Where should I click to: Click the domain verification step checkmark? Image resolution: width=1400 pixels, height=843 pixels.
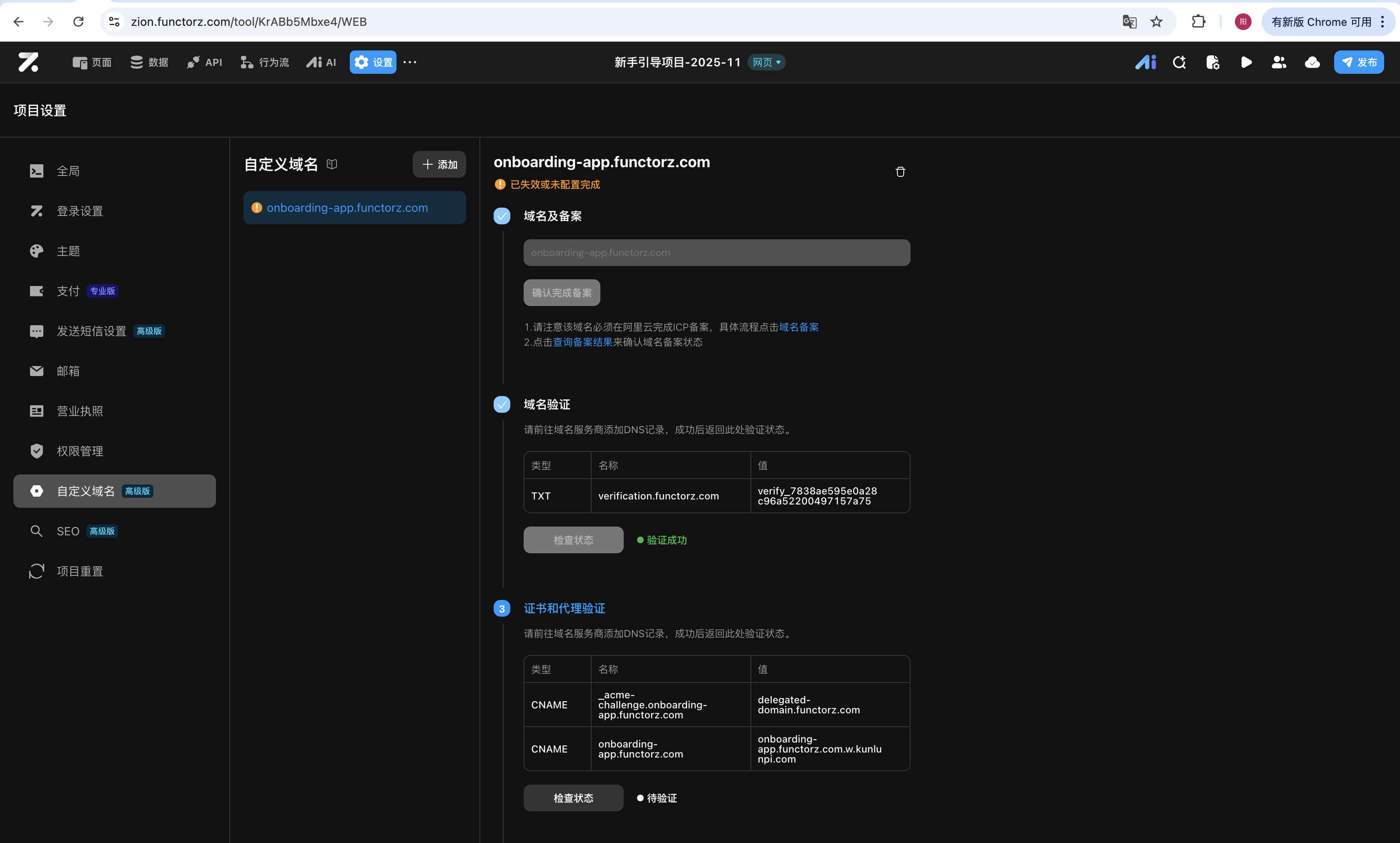click(502, 404)
